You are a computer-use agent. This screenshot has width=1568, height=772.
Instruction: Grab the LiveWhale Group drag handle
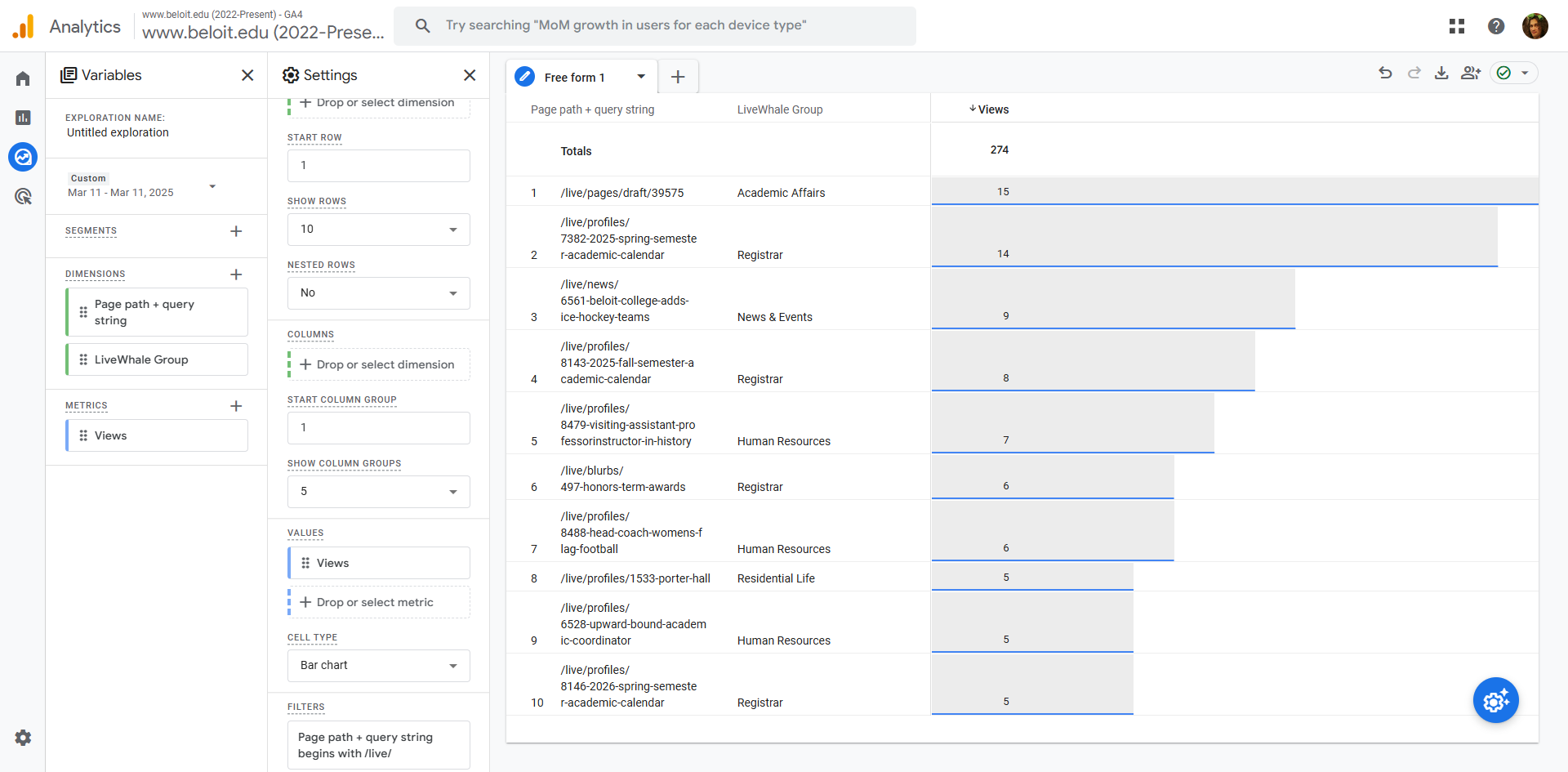(x=83, y=359)
